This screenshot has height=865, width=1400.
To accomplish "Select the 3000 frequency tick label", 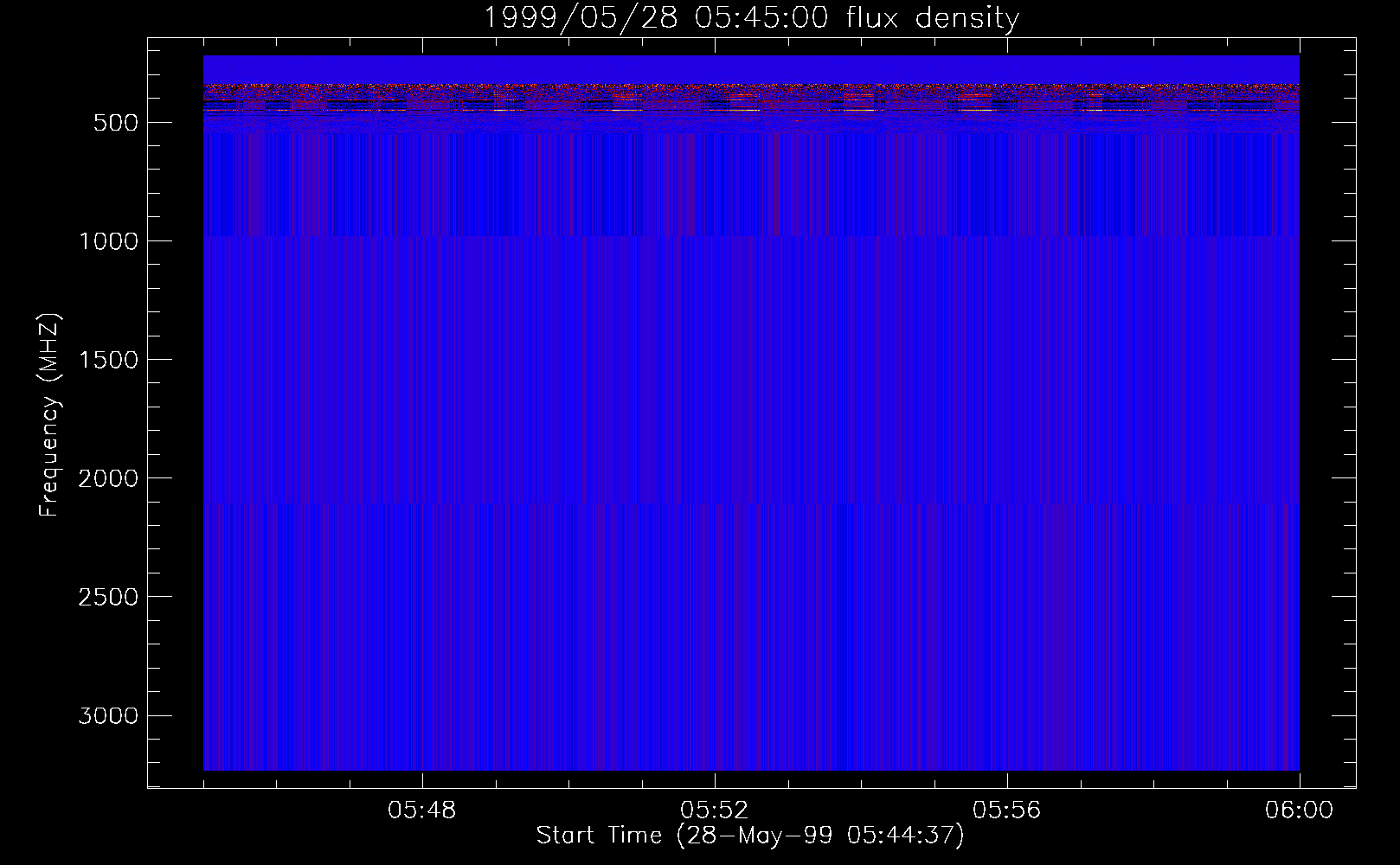I will tap(108, 716).
